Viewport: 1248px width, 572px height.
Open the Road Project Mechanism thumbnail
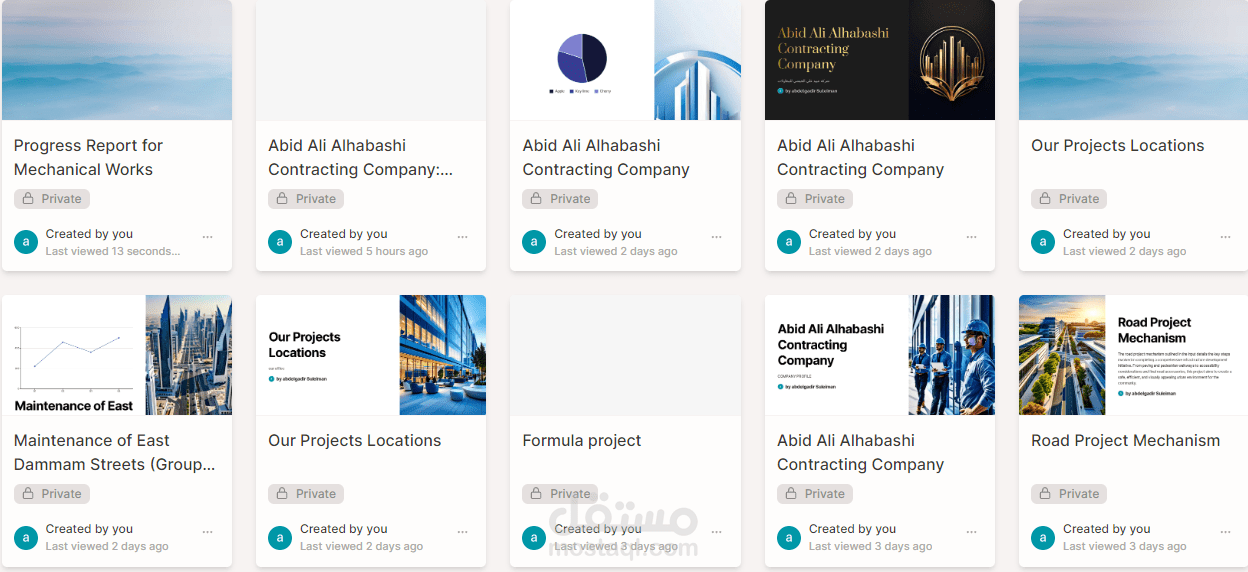(1133, 355)
